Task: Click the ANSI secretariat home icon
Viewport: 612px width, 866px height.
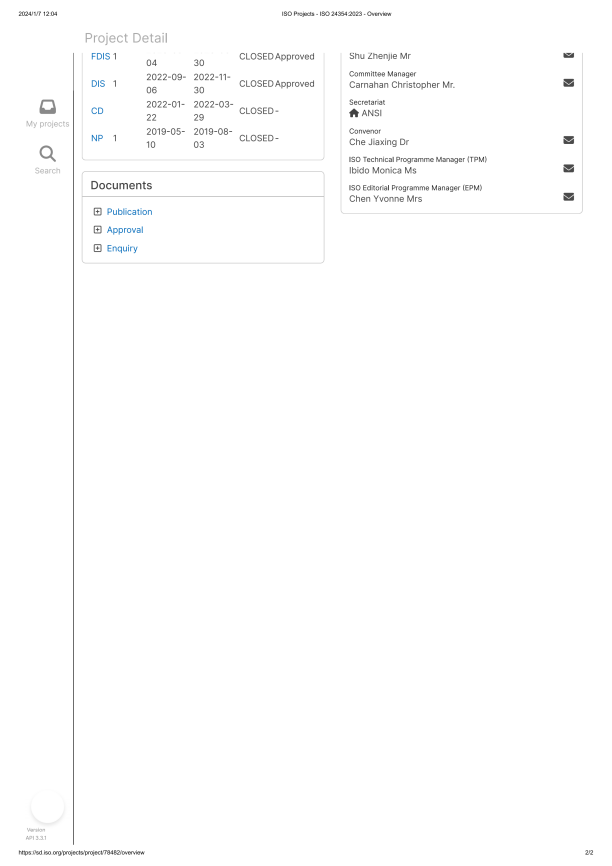Action: [354, 113]
